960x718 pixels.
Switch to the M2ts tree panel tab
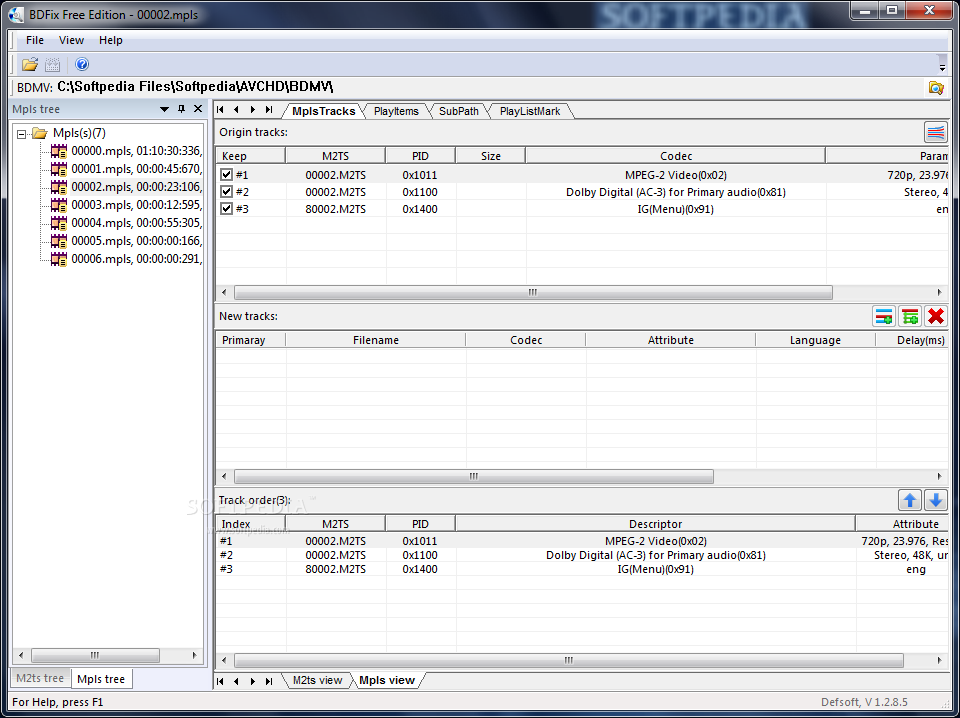pyautogui.click(x=40, y=678)
